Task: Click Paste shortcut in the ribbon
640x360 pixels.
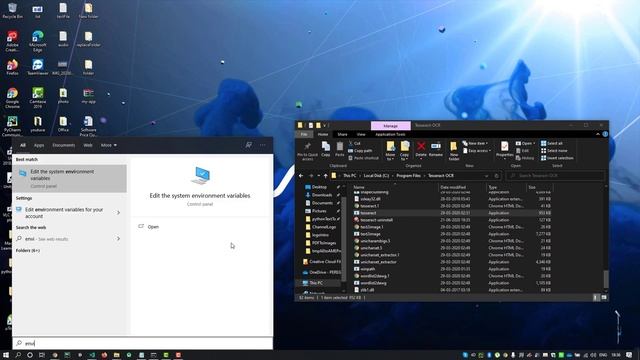Action: pyautogui.click(x=363, y=158)
